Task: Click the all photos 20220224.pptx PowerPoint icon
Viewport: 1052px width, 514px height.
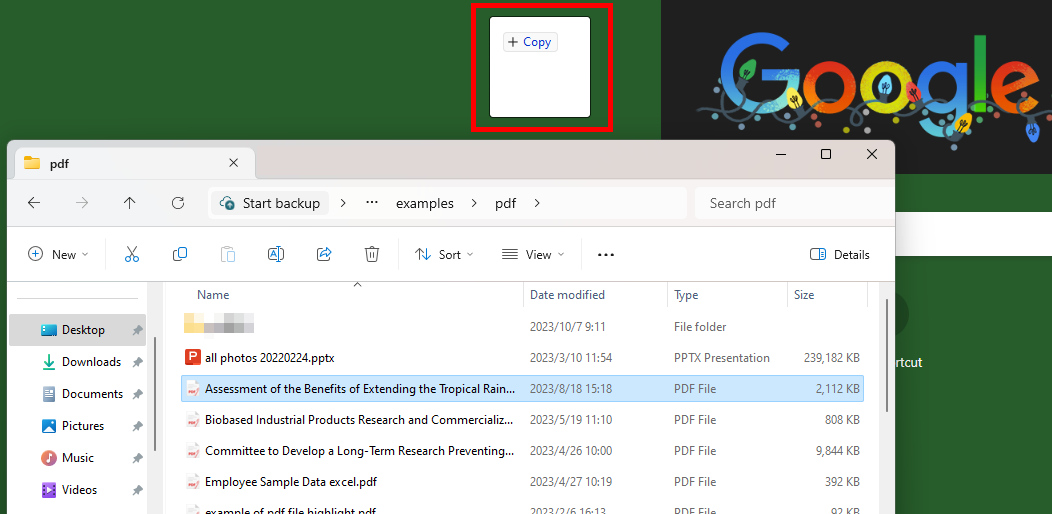Action: tap(193, 358)
